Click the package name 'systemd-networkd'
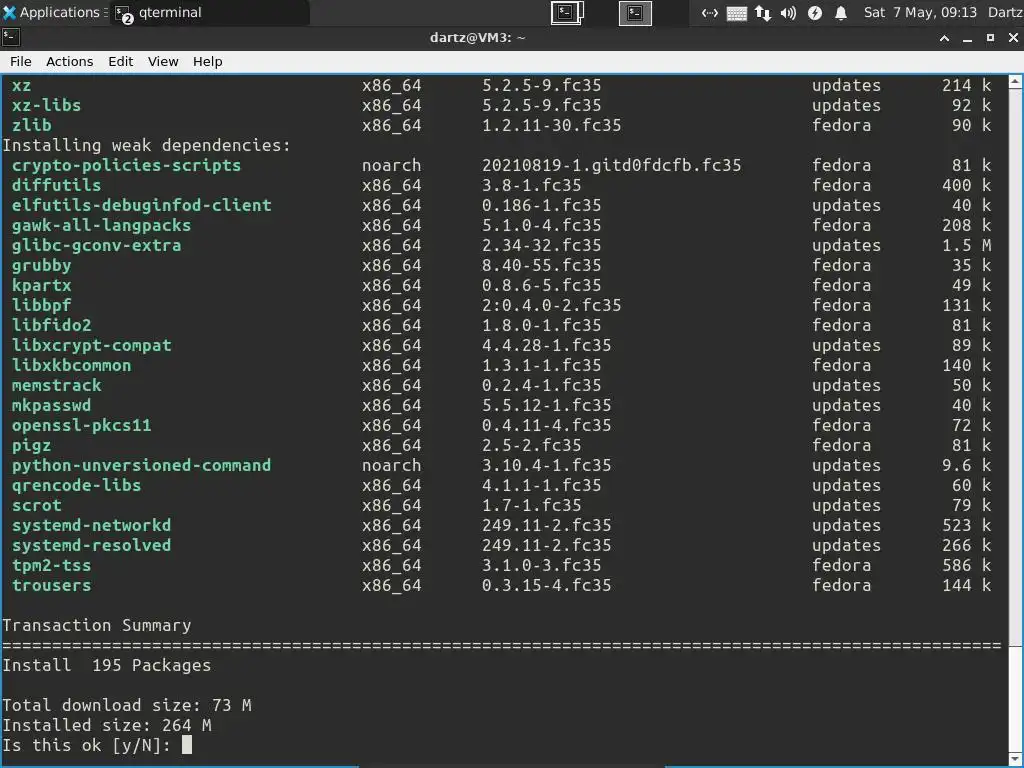This screenshot has width=1024, height=768. click(x=91, y=525)
